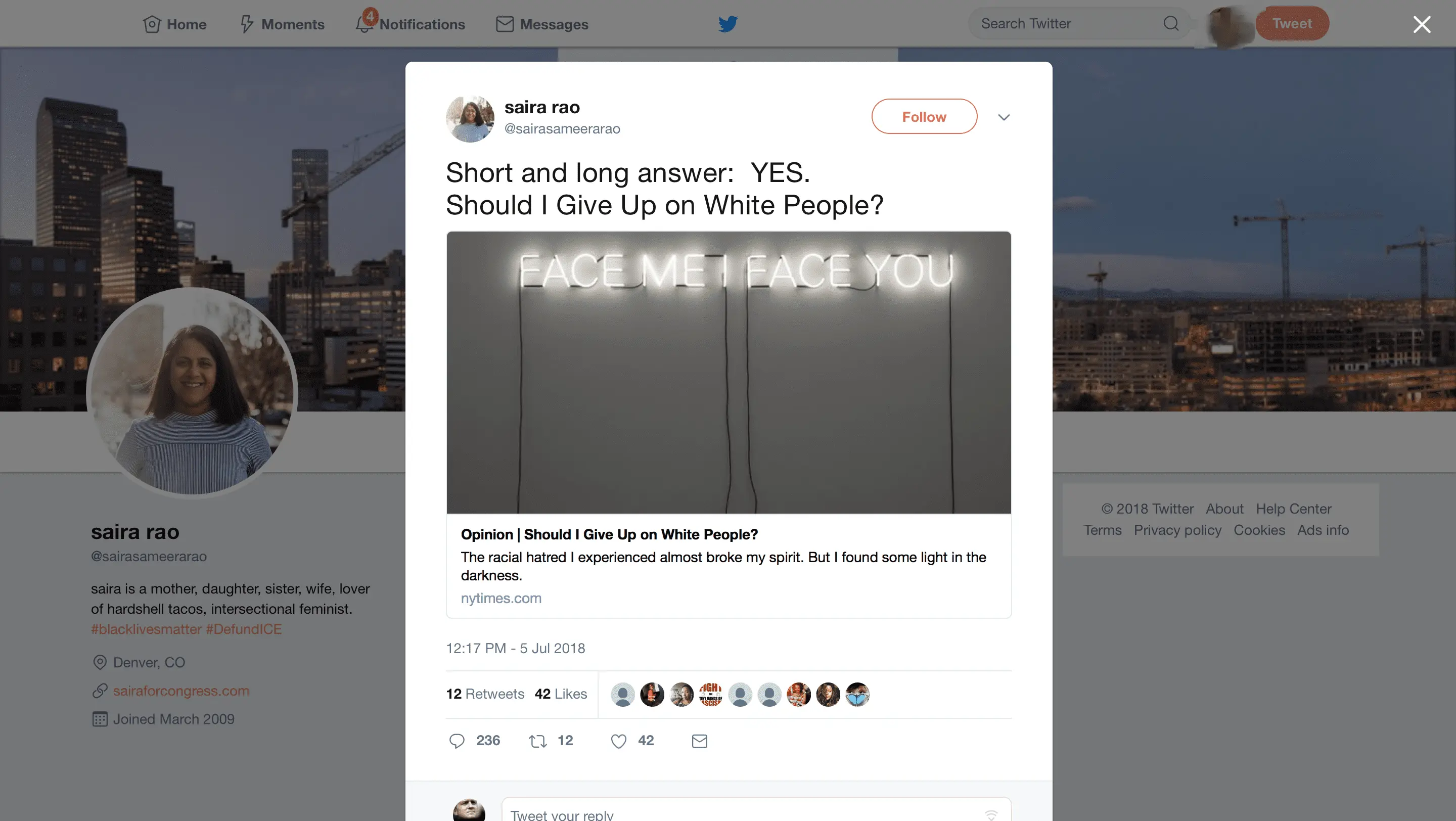View the 12 Retweets list
This screenshot has height=821, width=1456.
coord(485,694)
